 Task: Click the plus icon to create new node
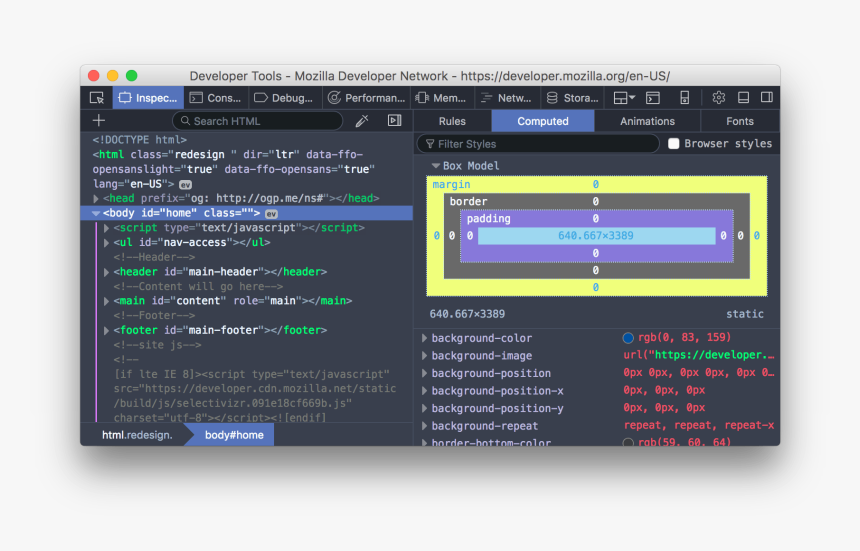point(99,121)
